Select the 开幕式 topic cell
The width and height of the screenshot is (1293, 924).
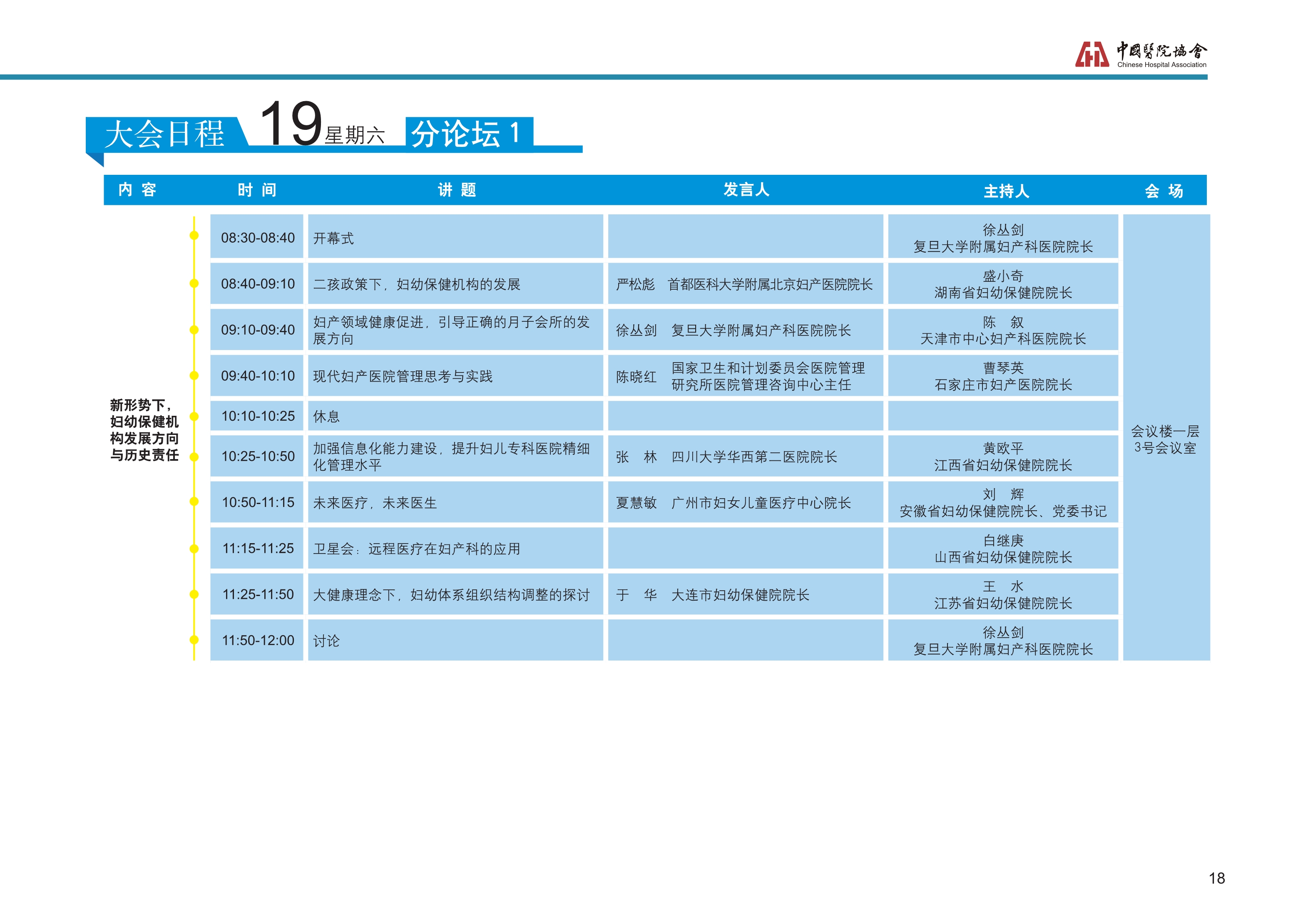coord(455,236)
